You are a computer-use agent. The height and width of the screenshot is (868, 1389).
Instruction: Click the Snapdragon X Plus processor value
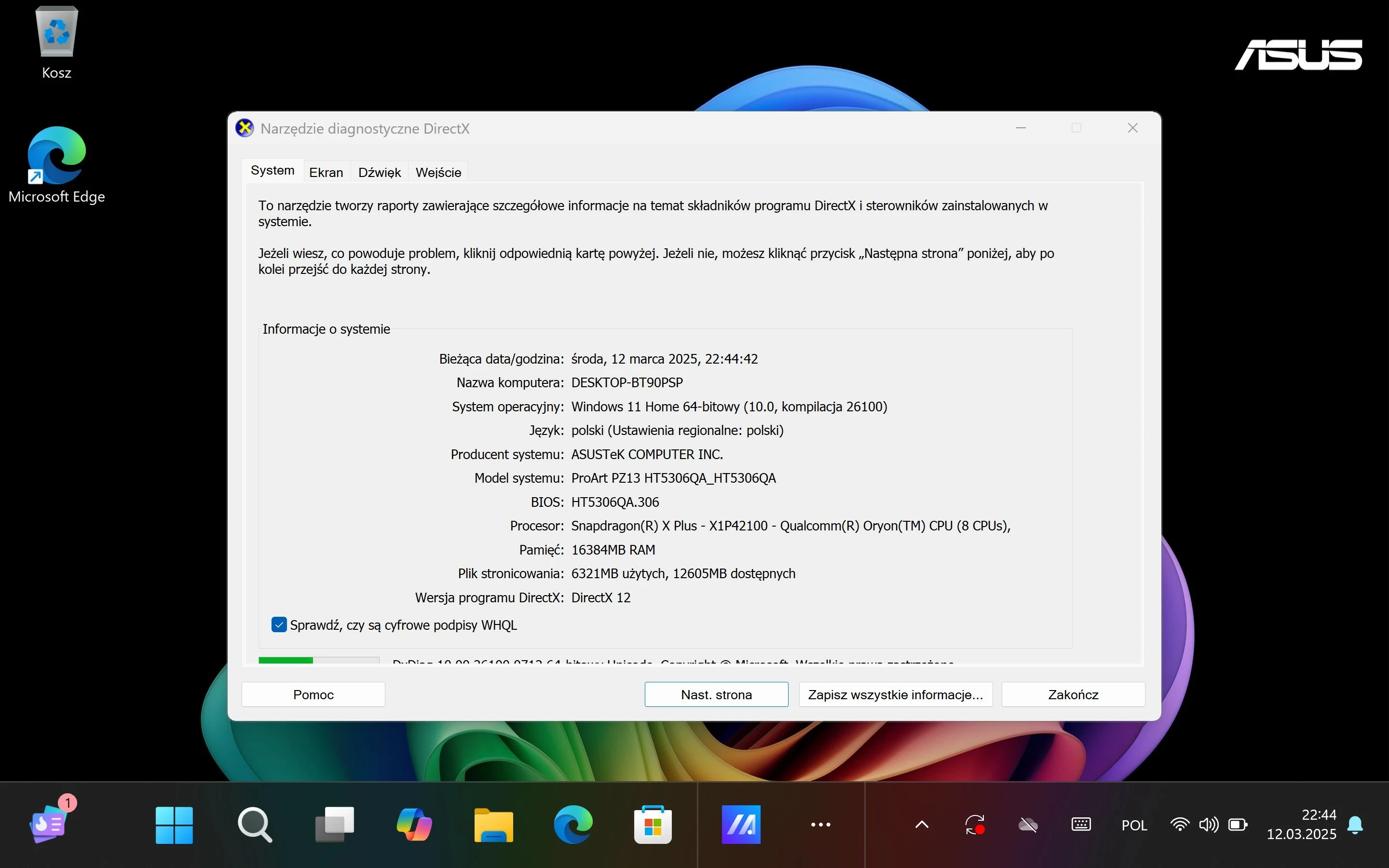pos(790,526)
